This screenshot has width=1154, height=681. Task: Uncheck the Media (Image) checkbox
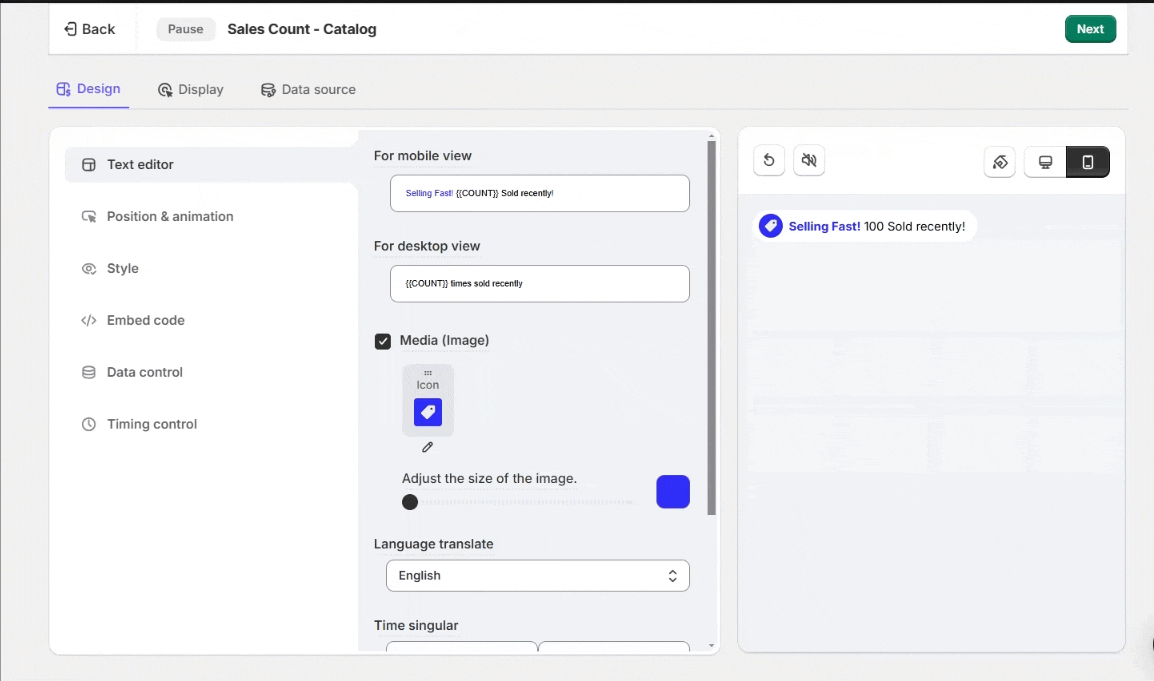tap(383, 341)
